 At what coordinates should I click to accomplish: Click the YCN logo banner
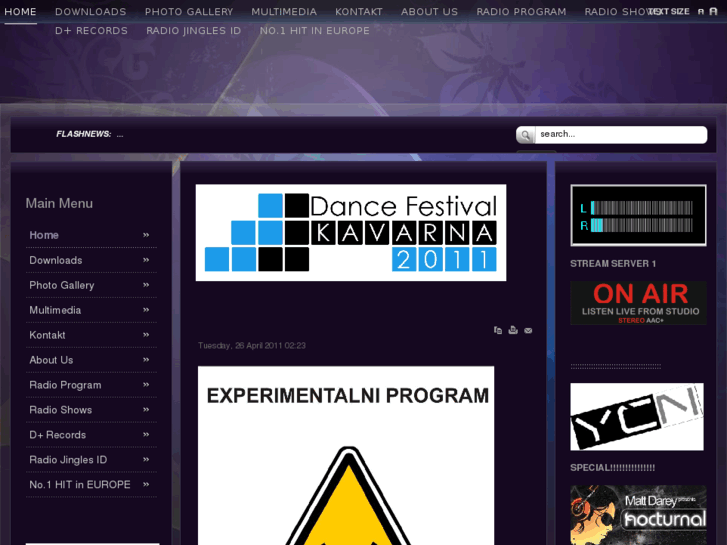(637, 417)
